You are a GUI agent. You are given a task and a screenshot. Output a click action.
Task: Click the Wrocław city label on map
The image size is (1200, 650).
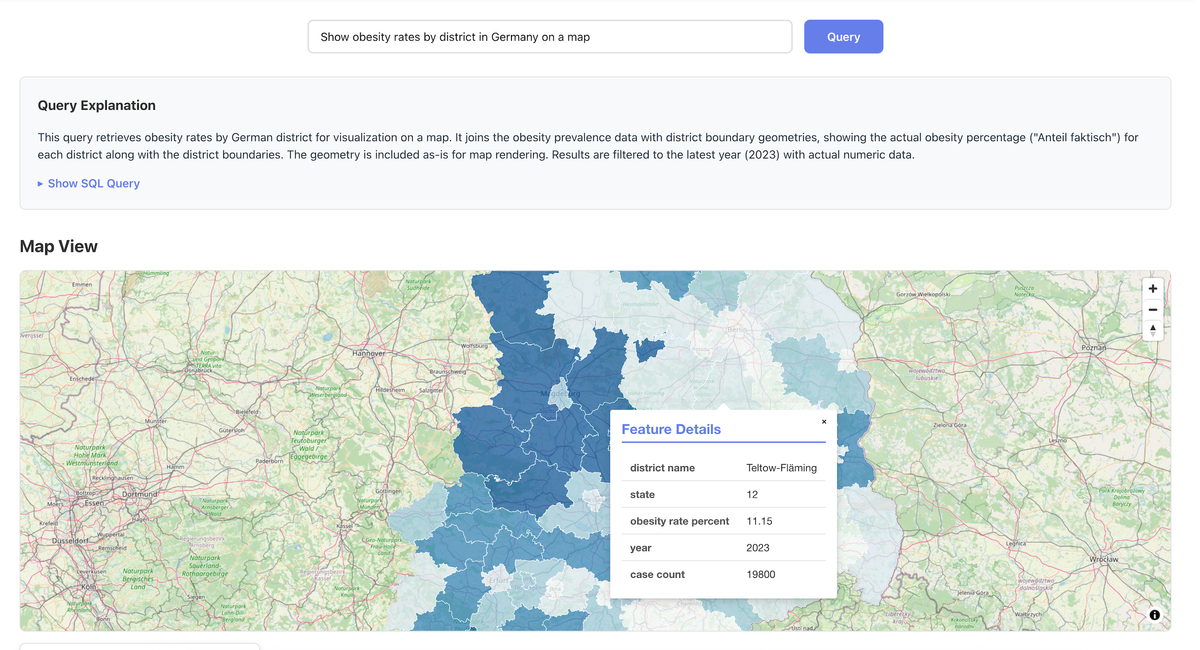click(1104, 559)
